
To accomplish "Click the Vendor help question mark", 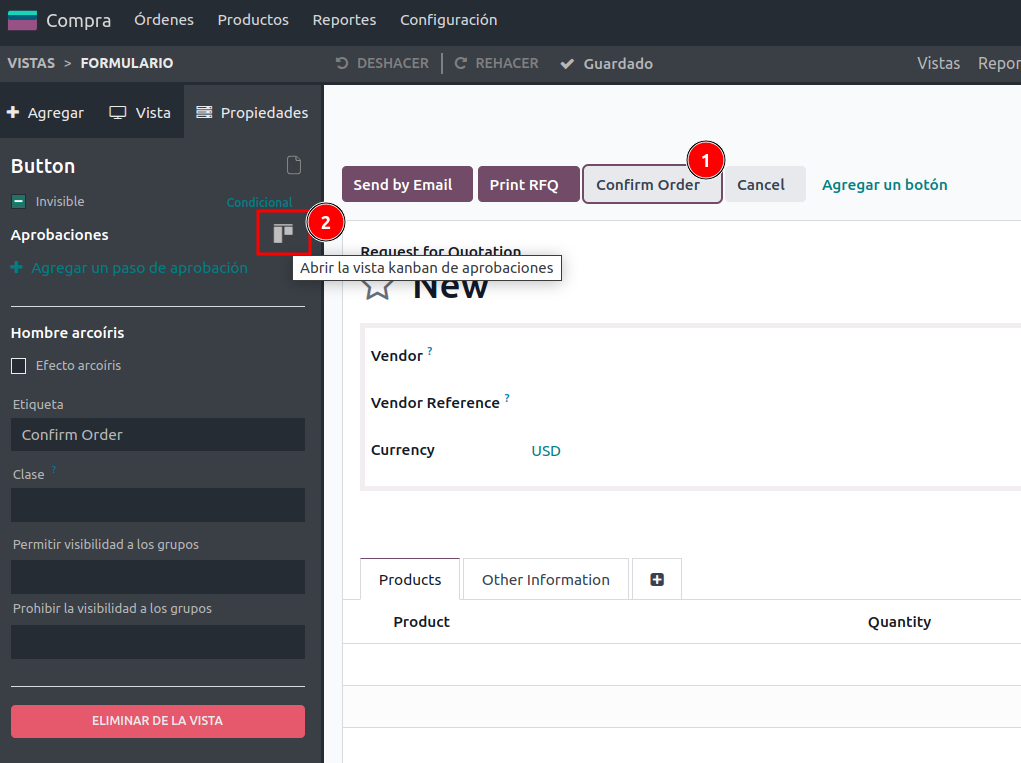I will (430, 350).
